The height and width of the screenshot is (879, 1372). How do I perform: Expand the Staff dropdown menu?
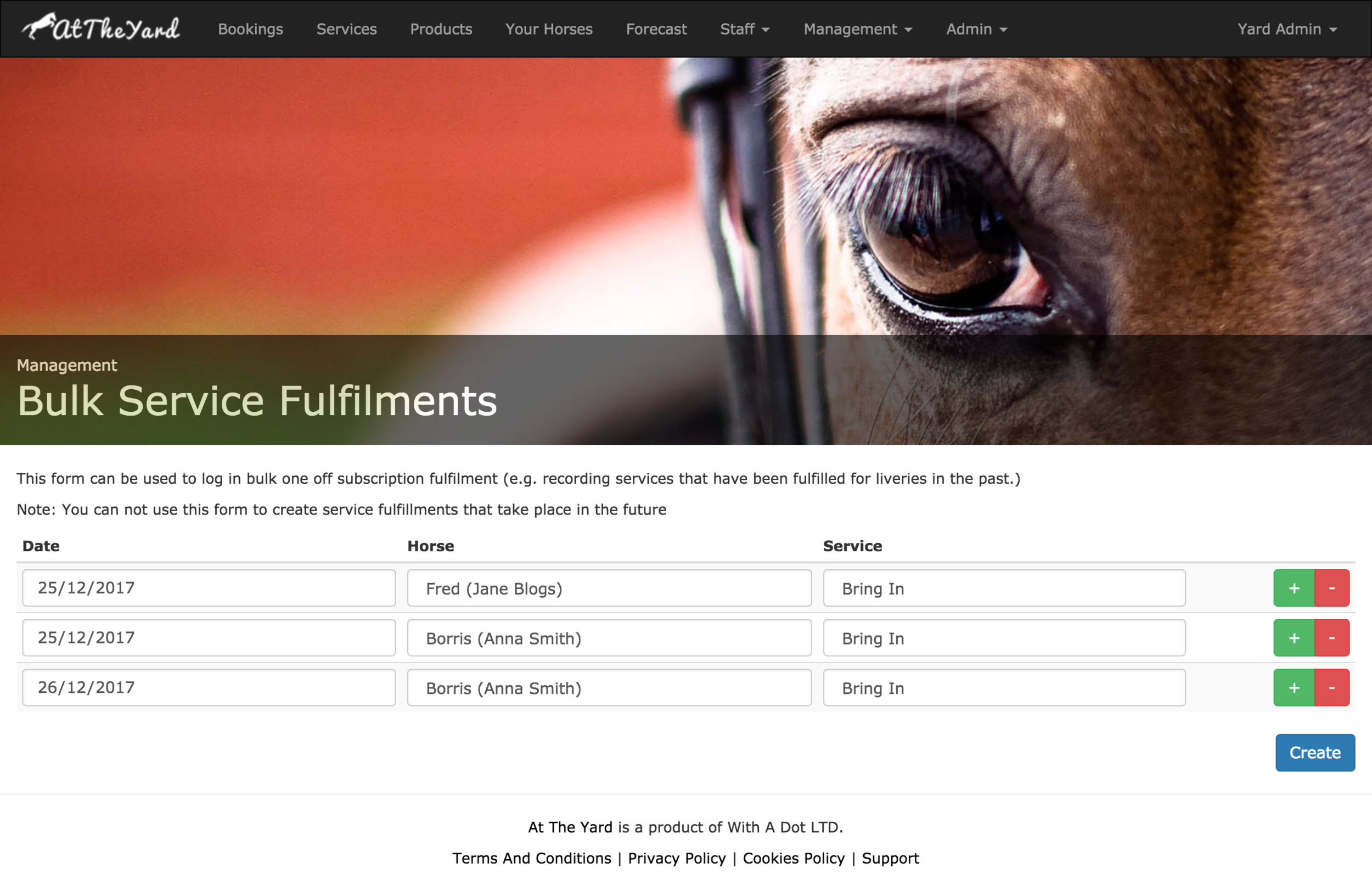(x=745, y=29)
